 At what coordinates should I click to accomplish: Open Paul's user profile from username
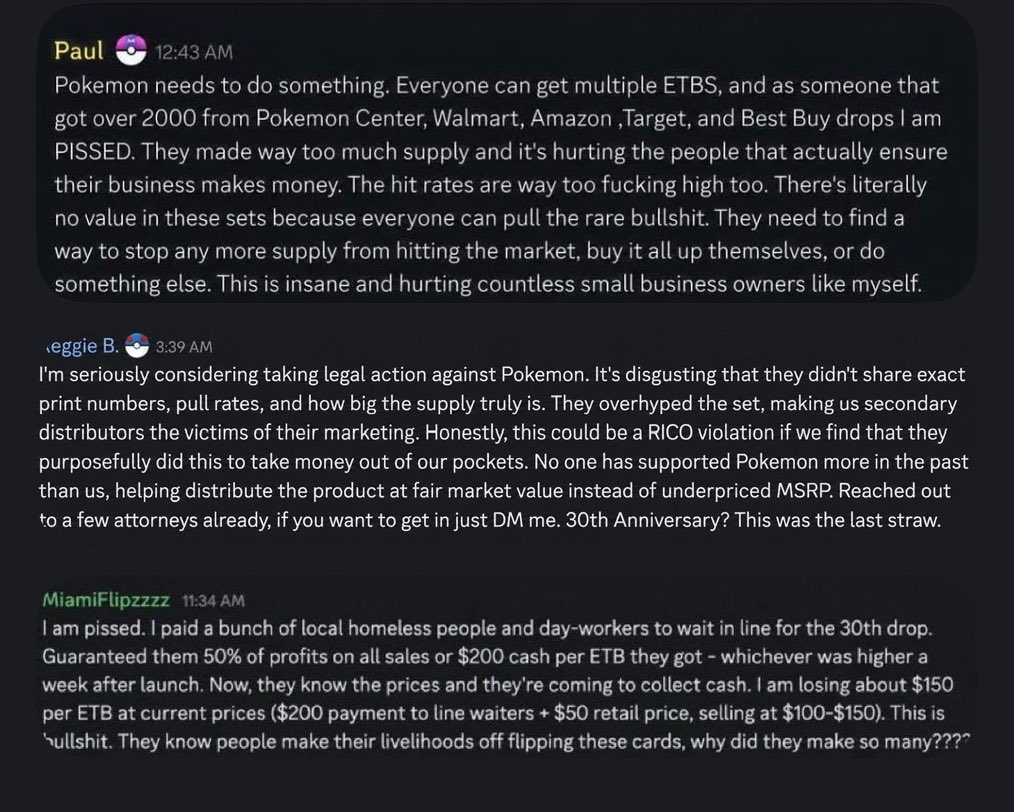point(79,50)
